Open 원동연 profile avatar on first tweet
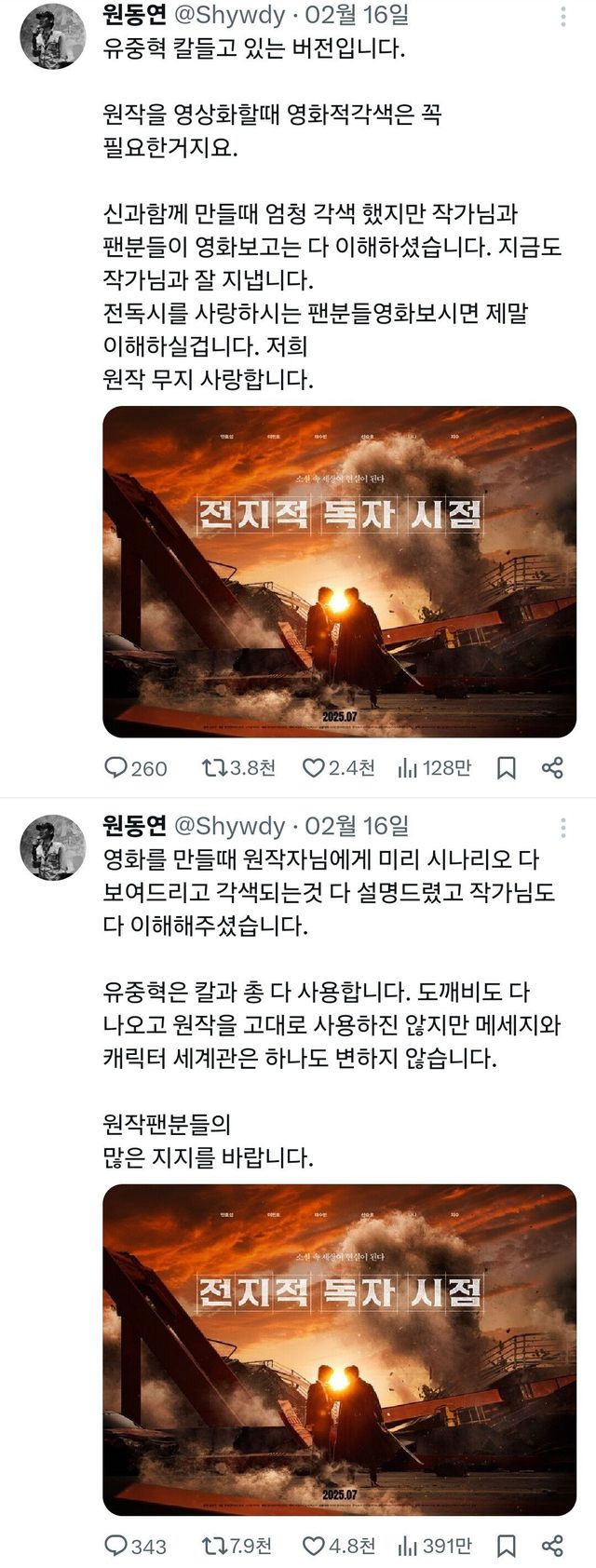 (53, 36)
